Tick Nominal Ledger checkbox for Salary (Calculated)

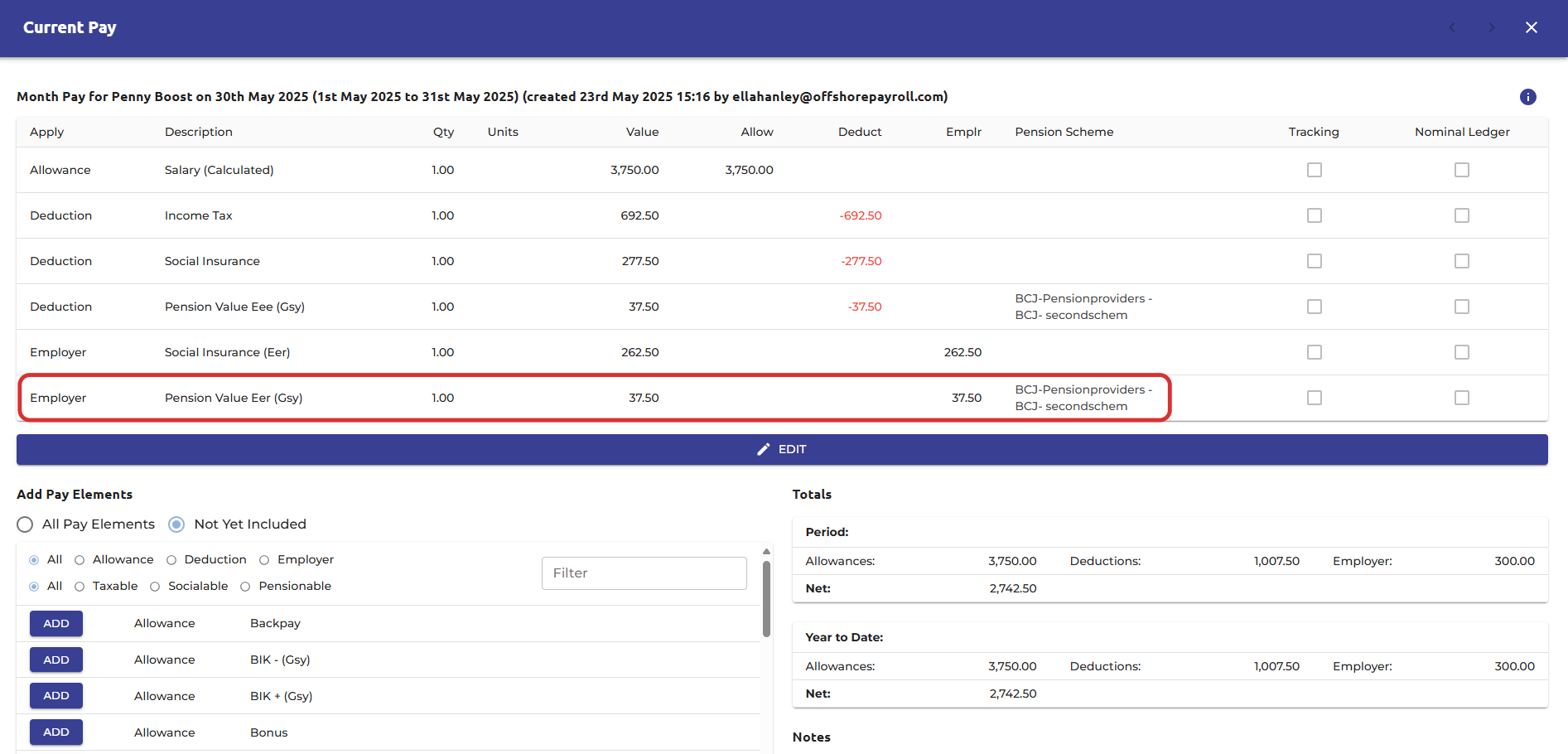(x=1461, y=170)
